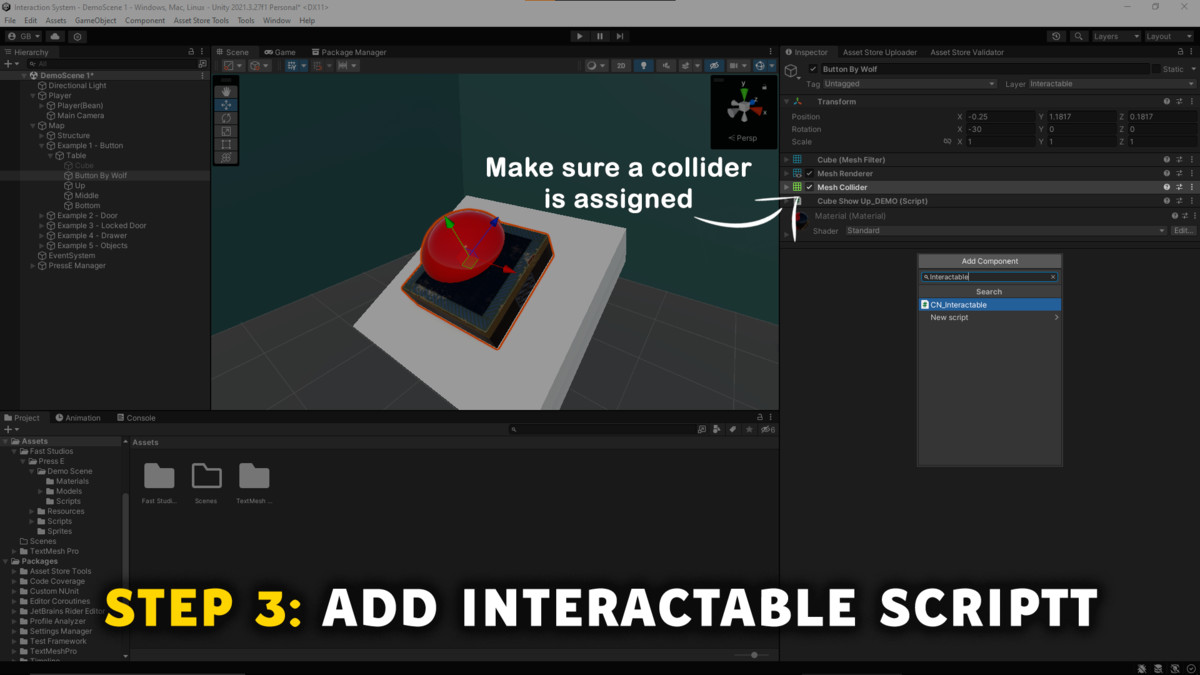Click the Pause button
Viewport: 1200px width, 675px height.
click(x=600, y=36)
